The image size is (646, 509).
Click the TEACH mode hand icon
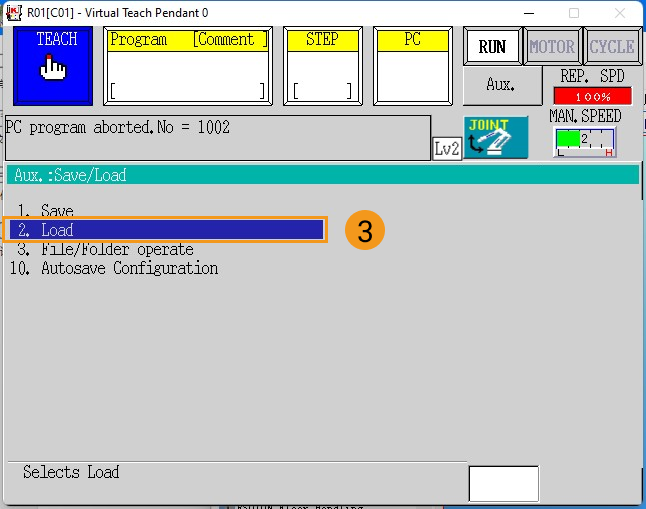53,66
